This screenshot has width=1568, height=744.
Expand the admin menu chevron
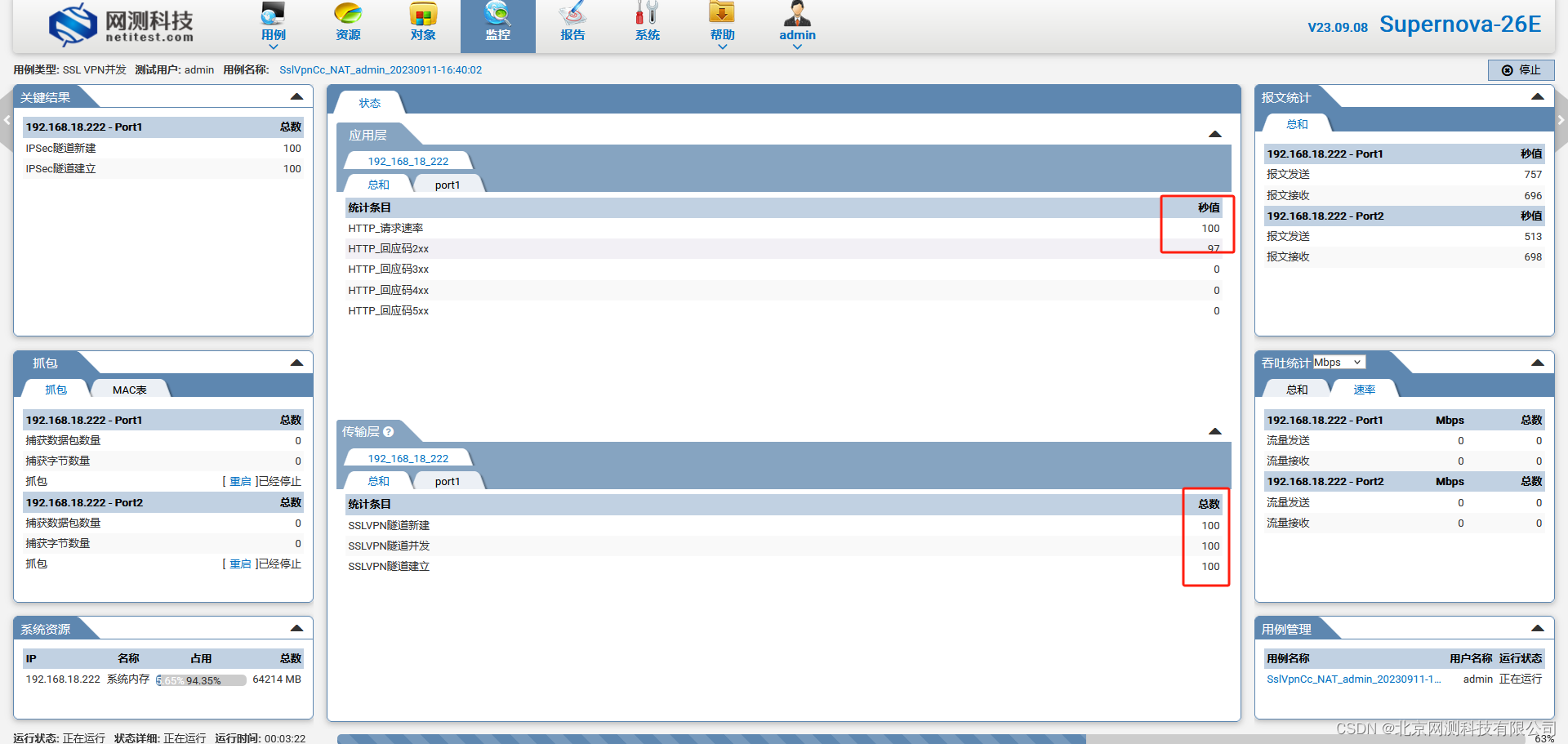(797, 47)
